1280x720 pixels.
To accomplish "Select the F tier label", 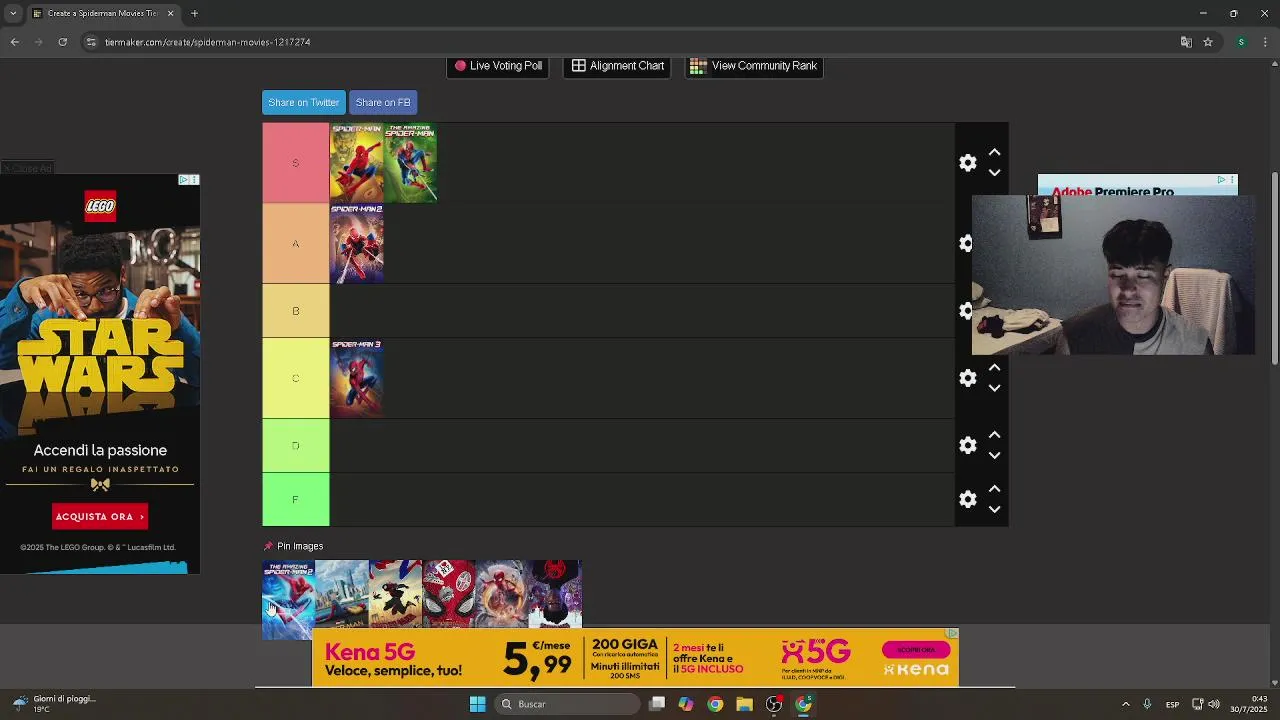I will click(295, 499).
